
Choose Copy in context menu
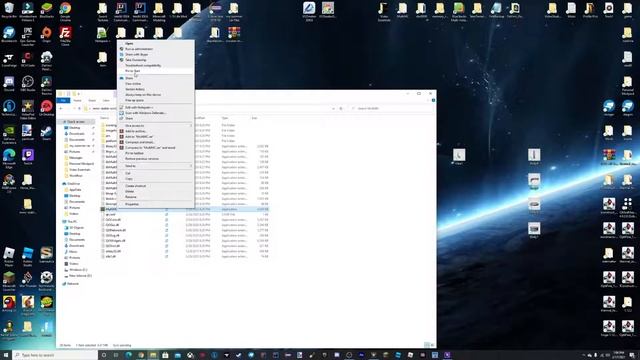[155, 179]
